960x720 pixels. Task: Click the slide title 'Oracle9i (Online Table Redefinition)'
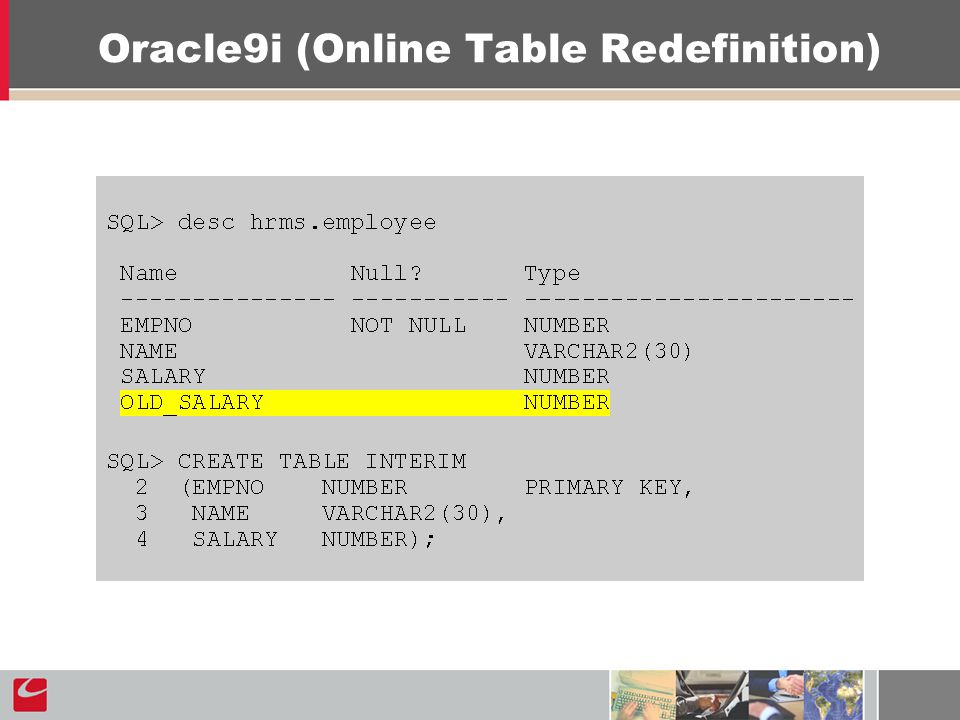click(489, 48)
